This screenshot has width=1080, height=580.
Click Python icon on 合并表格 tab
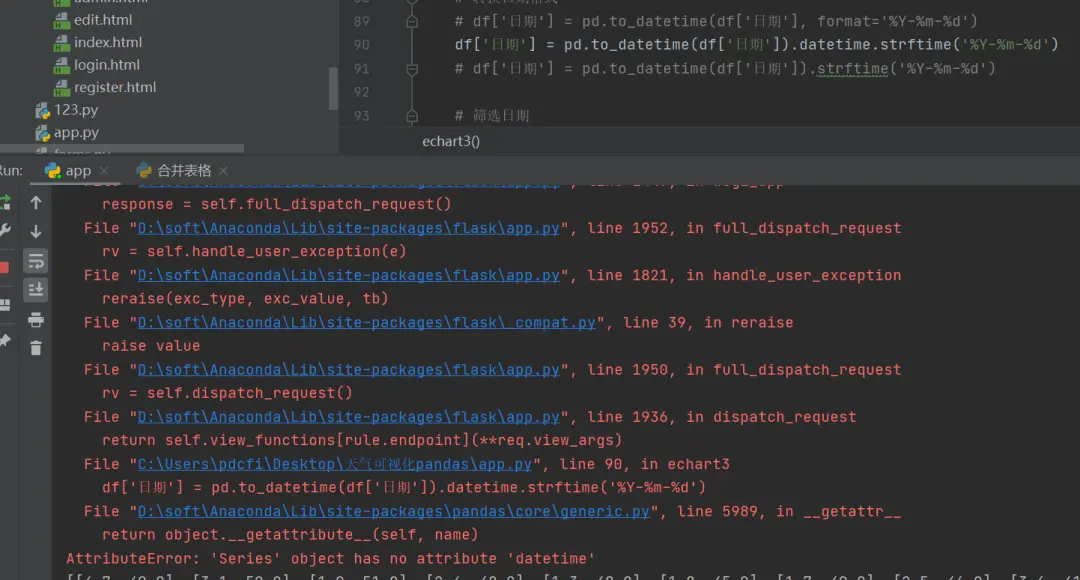pos(144,171)
